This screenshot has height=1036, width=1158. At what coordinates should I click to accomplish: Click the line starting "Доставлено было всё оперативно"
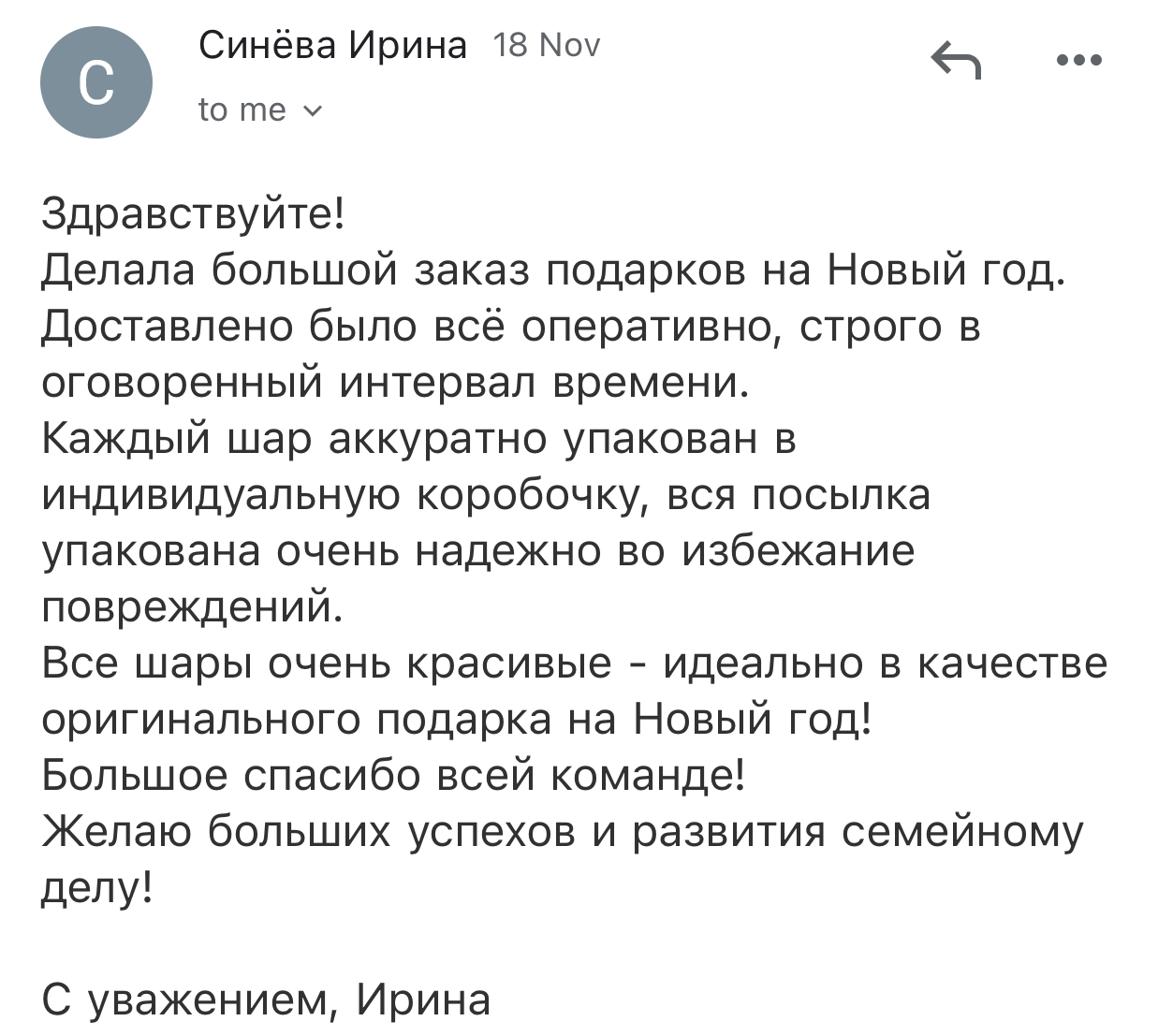[x=511, y=328]
